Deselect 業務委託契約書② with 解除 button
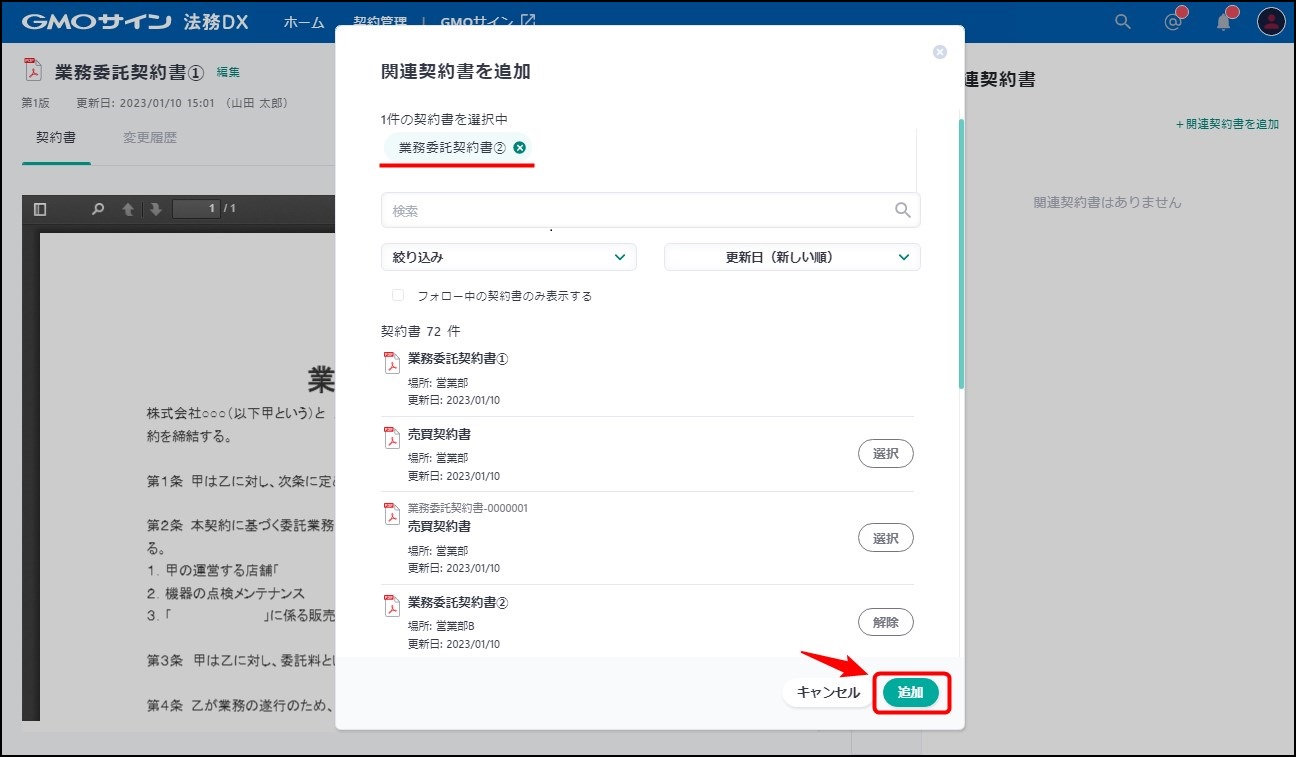The width and height of the screenshot is (1296, 757). pos(885,622)
